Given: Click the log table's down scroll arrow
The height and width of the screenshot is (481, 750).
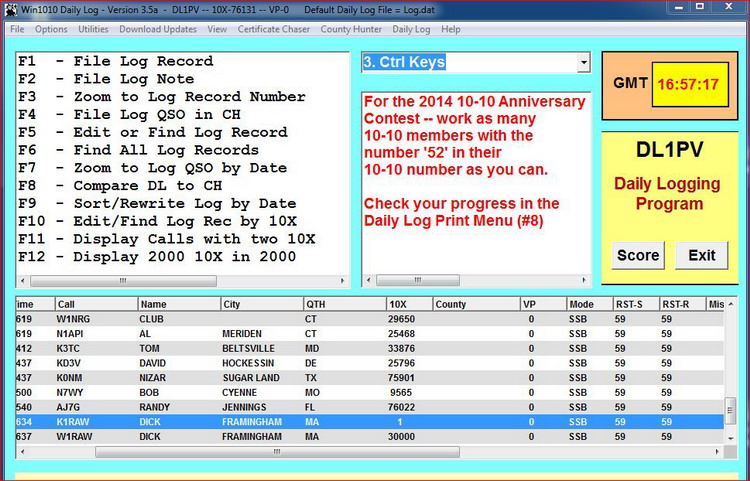Looking at the screenshot, I should (x=729, y=438).
